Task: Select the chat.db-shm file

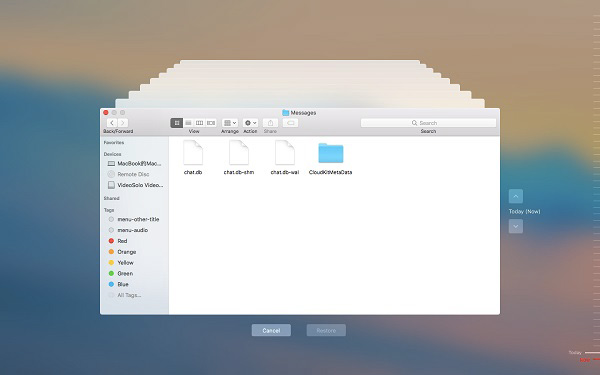Action: [239, 157]
